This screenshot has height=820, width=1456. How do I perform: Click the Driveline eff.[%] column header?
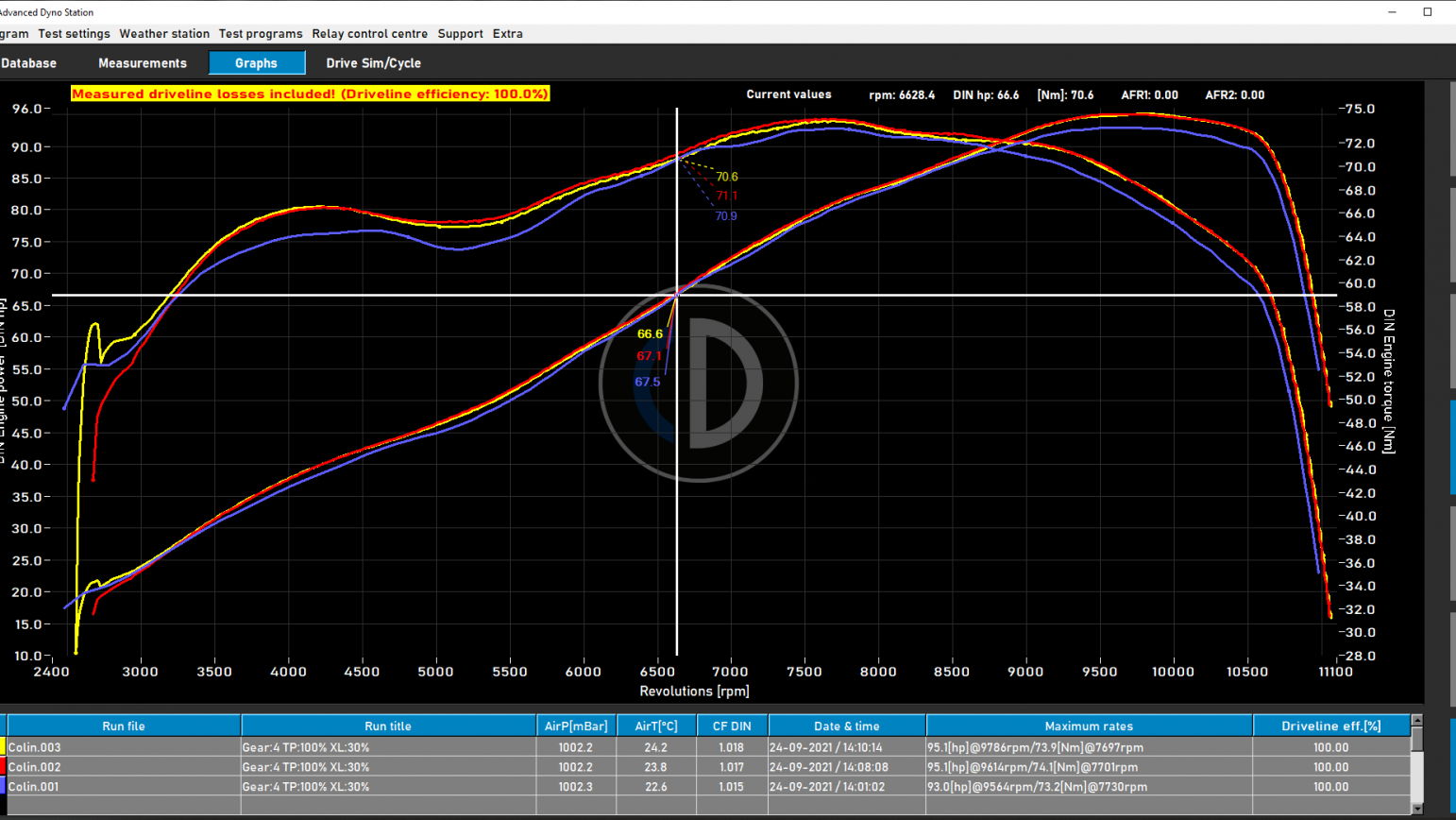pyautogui.click(x=1330, y=726)
